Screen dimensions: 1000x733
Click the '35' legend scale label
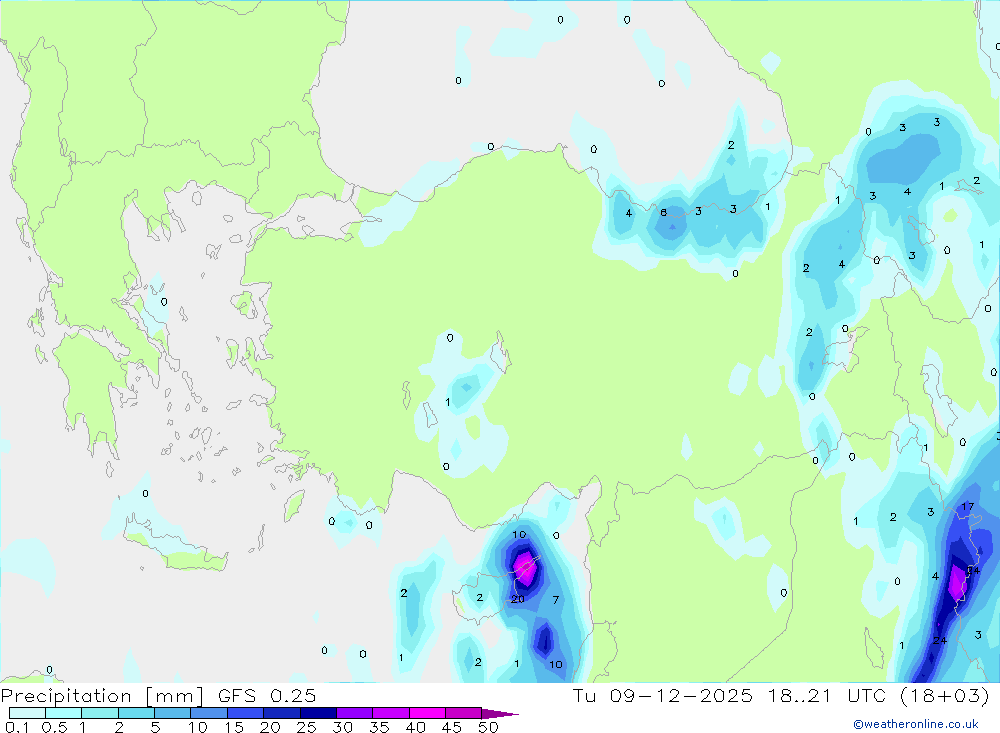[379, 727]
